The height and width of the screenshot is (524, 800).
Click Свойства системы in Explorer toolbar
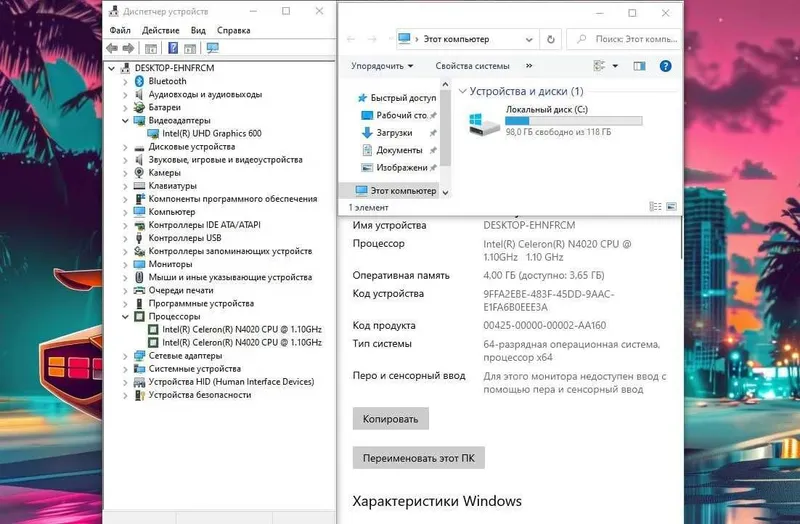tap(472, 66)
